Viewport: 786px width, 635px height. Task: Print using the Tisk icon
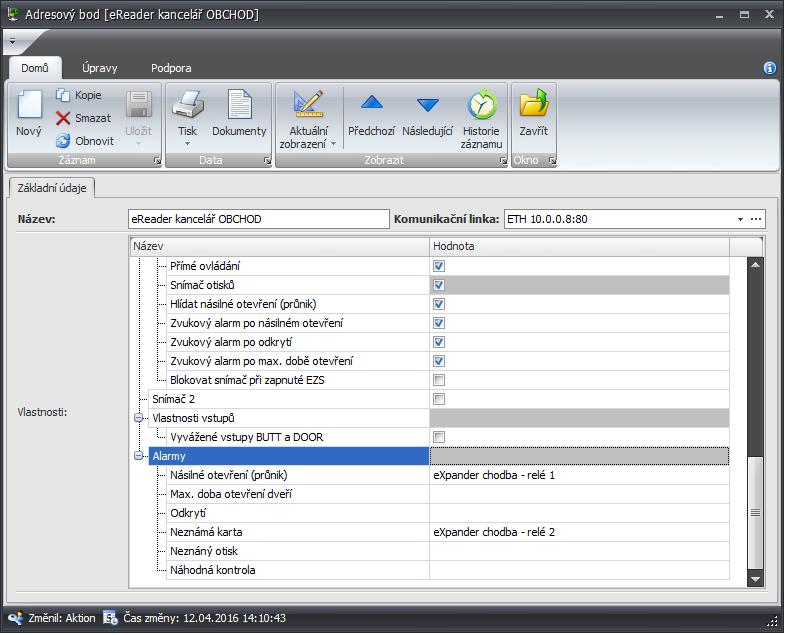pos(188,104)
